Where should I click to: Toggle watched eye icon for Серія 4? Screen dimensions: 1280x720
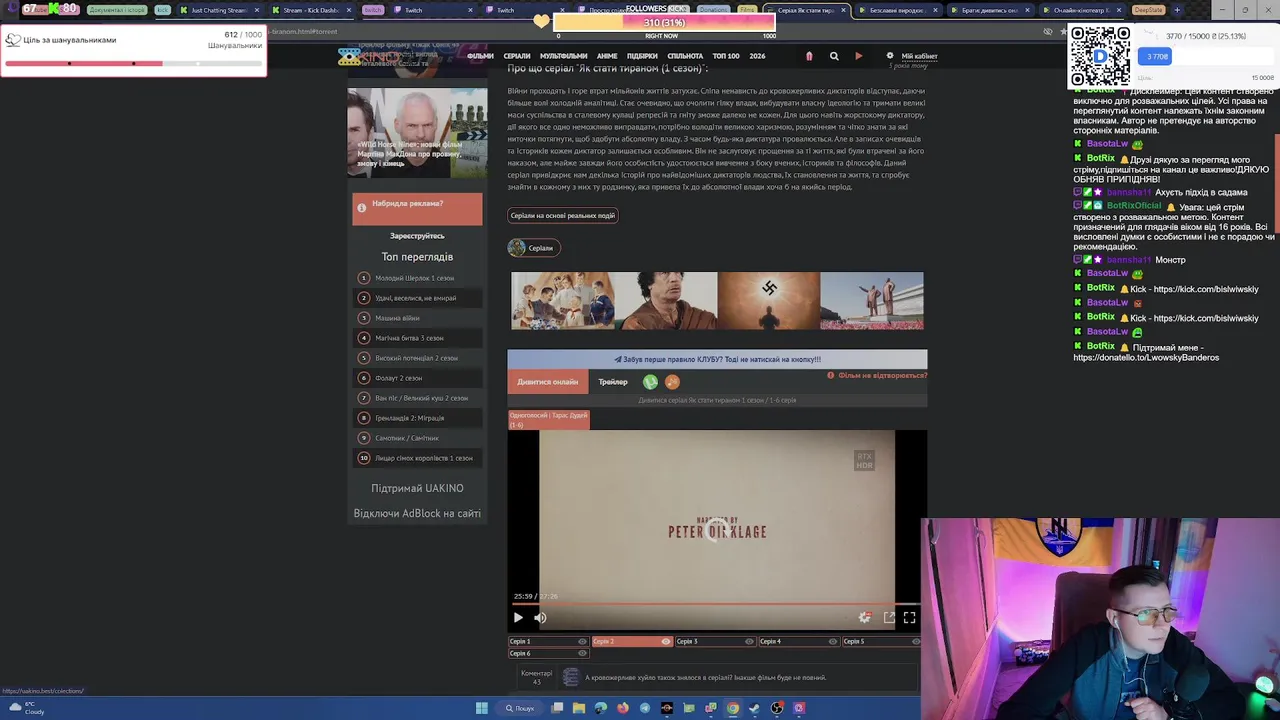(832, 641)
